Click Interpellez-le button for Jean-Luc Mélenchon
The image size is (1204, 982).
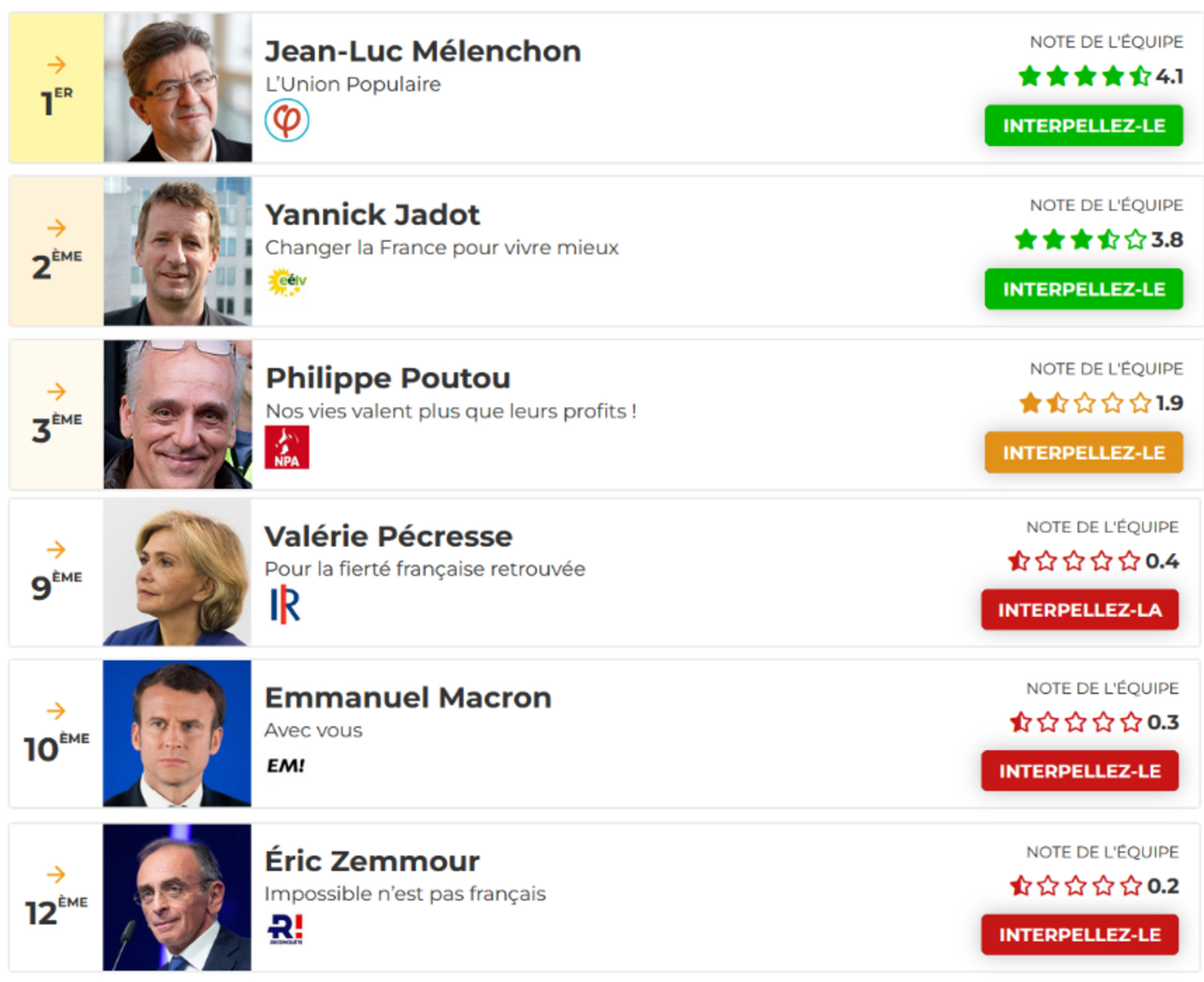pyautogui.click(x=1084, y=125)
